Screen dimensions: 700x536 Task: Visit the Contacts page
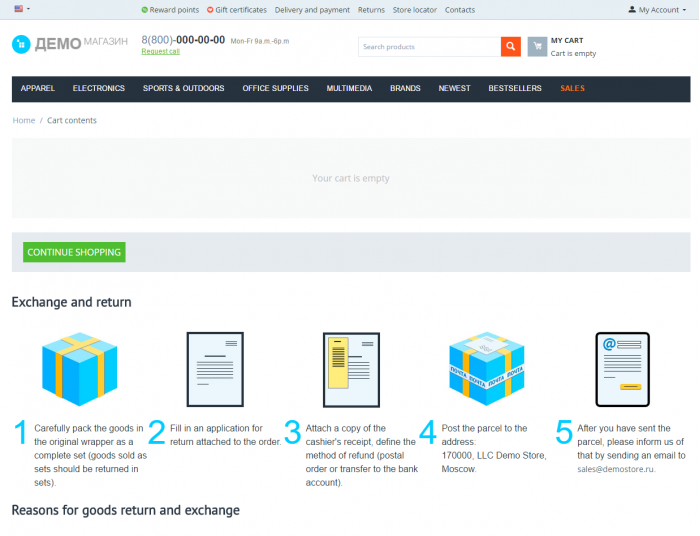pyautogui.click(x=459, y=10)
